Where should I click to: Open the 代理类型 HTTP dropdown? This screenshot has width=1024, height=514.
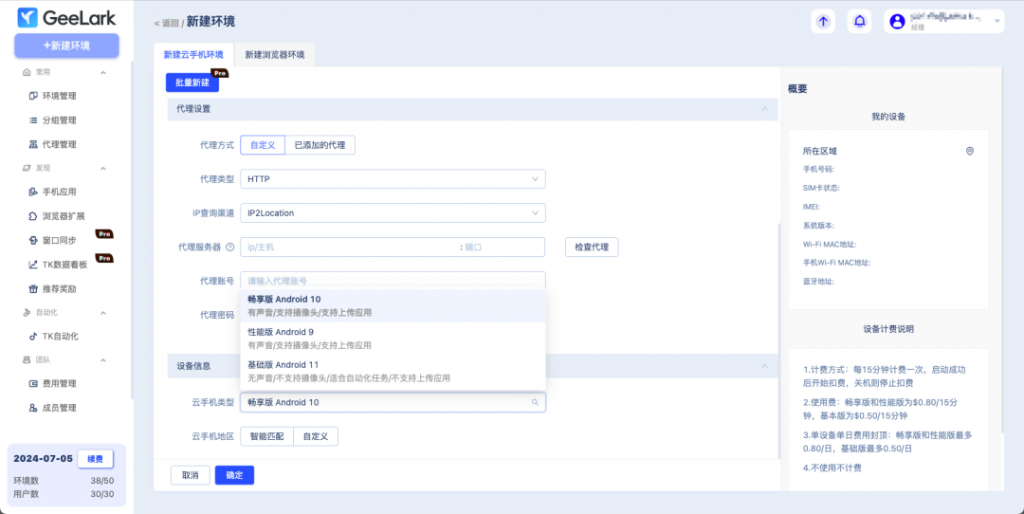tap(393, 179)
